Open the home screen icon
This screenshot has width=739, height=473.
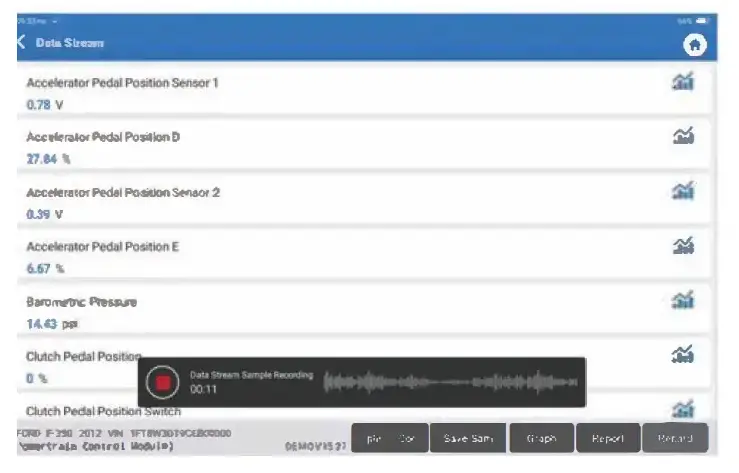click(x=694, y=45)
